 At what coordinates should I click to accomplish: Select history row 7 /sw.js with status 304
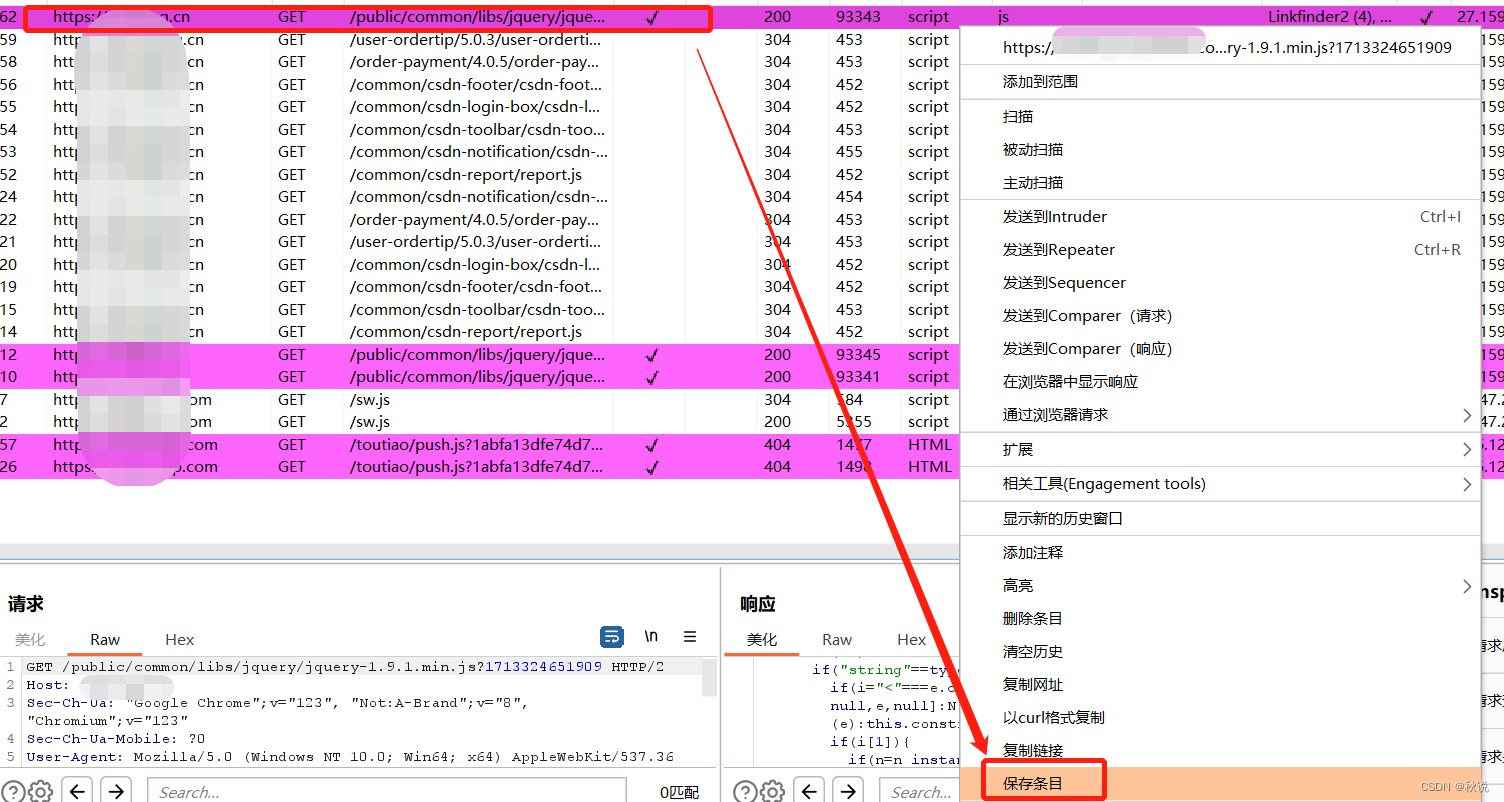pyautogui.click(x=480, y=400)
